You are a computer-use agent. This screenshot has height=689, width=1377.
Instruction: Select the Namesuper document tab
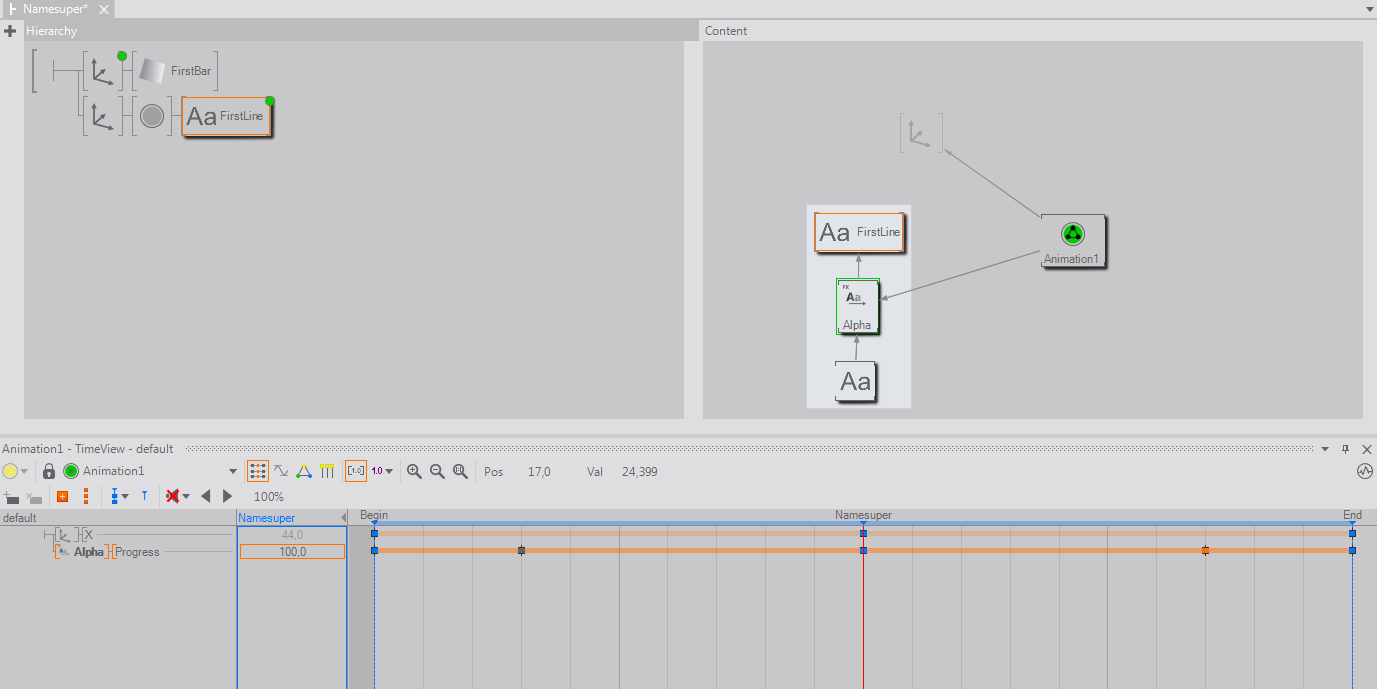(56, 9)
